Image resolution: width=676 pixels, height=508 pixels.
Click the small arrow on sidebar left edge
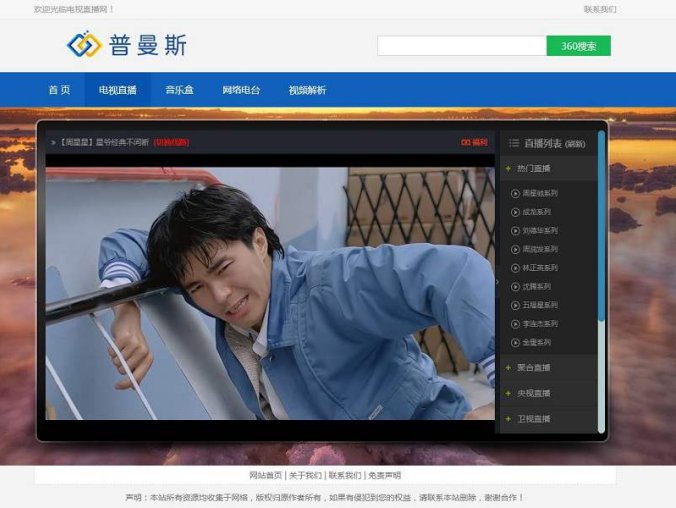click(498, 282)
